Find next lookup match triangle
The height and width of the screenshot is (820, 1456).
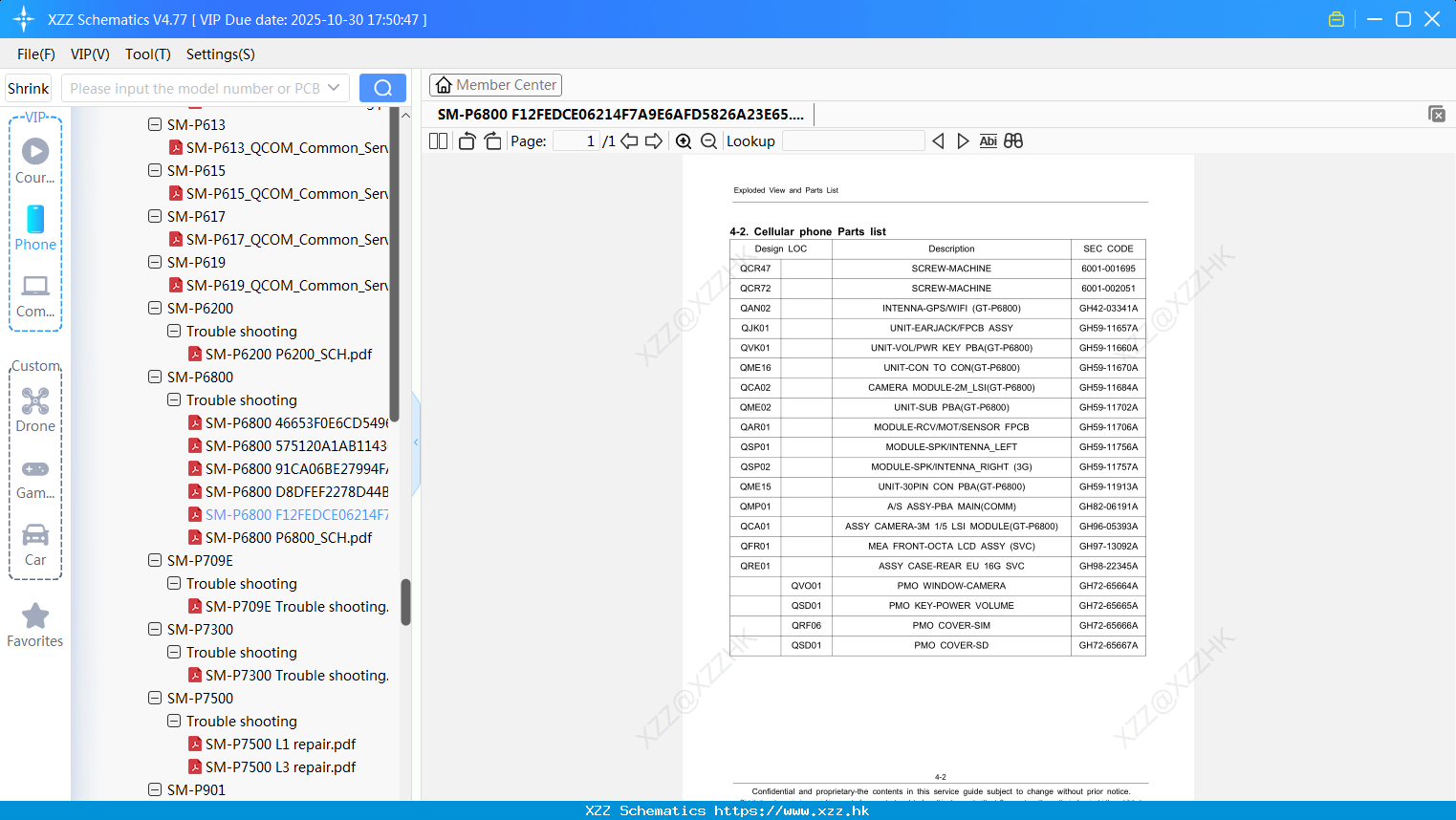tap(963, 140)
